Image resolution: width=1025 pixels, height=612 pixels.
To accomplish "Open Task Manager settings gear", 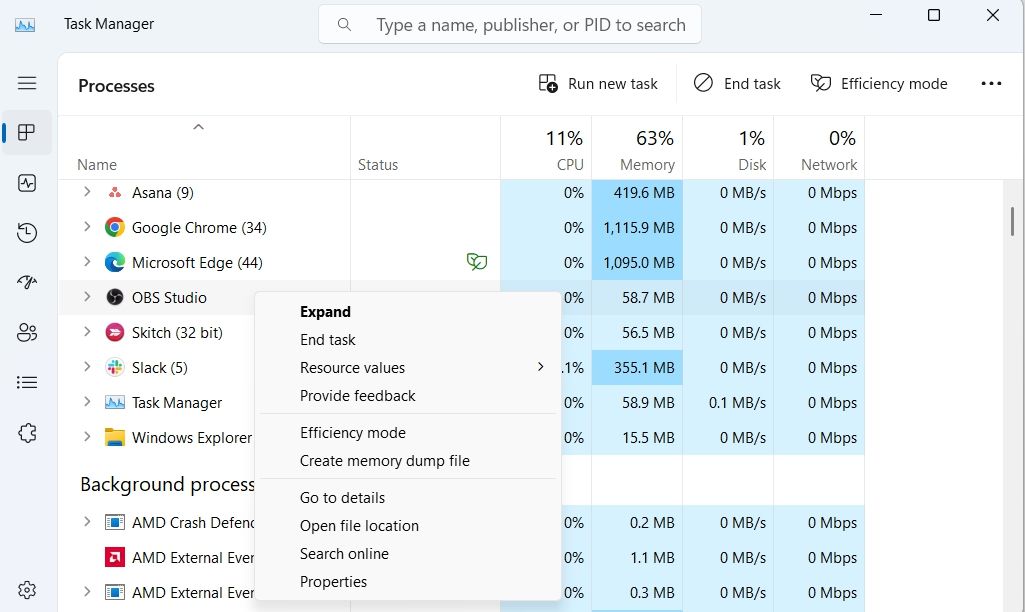I will coord(27,590).
